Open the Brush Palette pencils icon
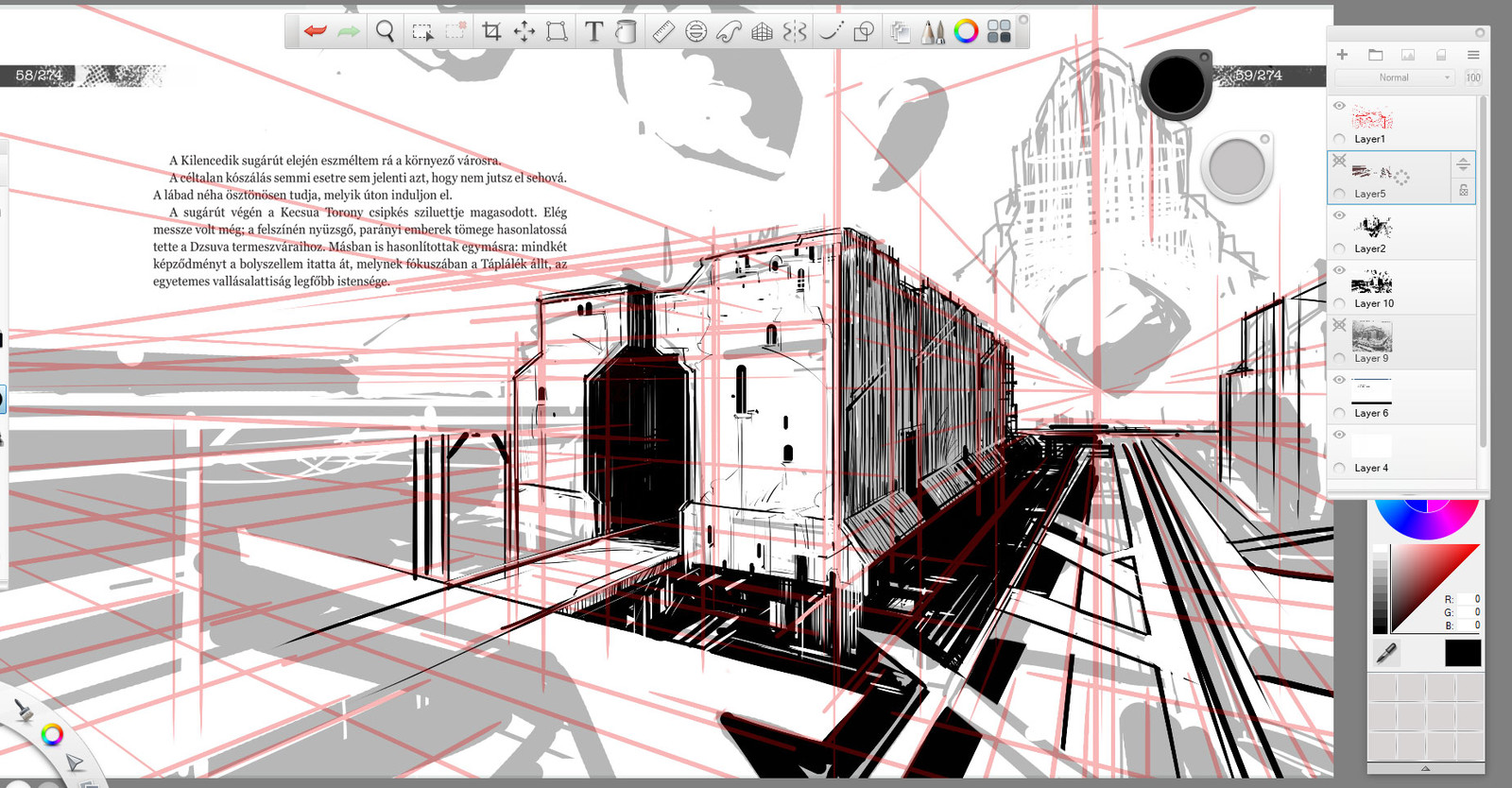Screen dimensions: 1512x788 [933, 31]
